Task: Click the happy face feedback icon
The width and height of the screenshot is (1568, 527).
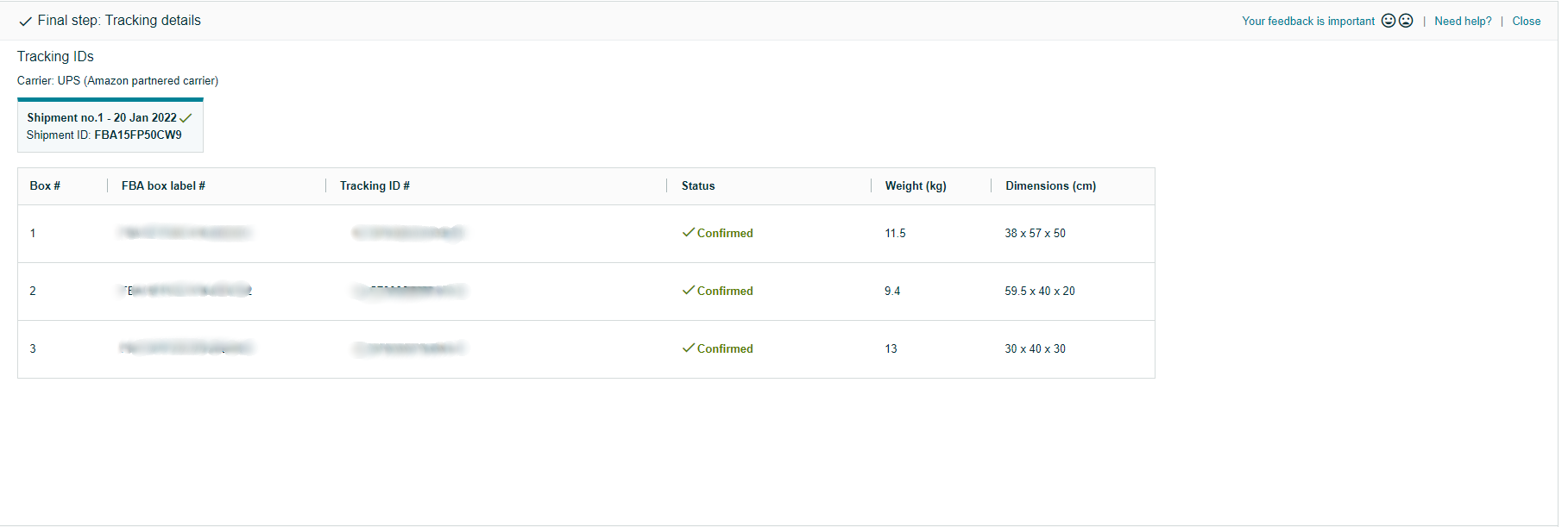Action: 1388,21
